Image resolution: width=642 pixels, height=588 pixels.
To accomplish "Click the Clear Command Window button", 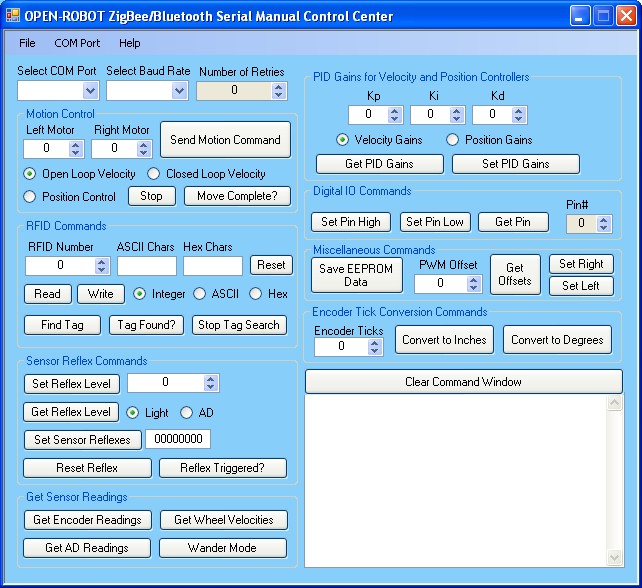I will pyautogui.click(x=463, y=382).
